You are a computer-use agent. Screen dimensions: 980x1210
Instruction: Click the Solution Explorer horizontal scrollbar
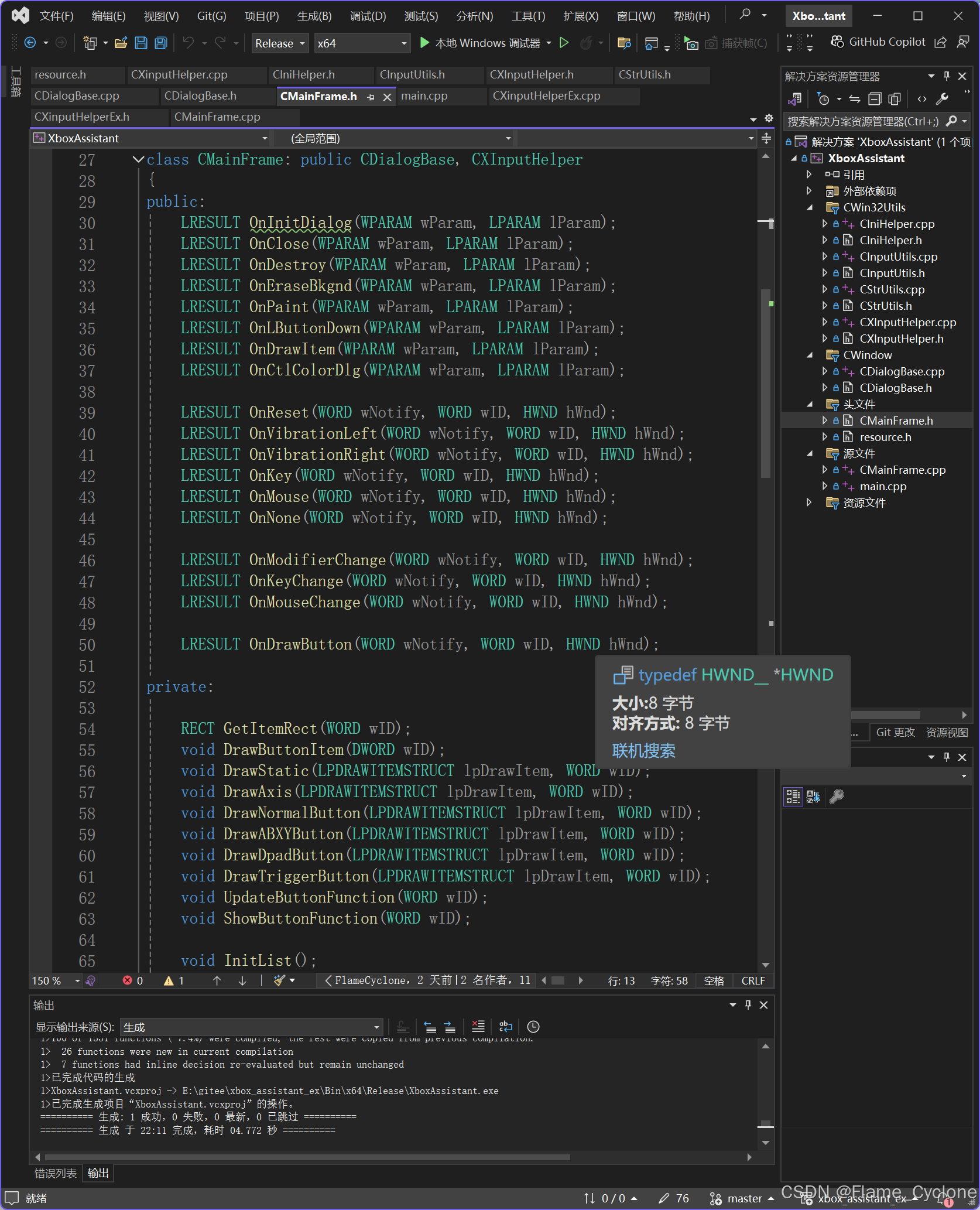[886, 715]
